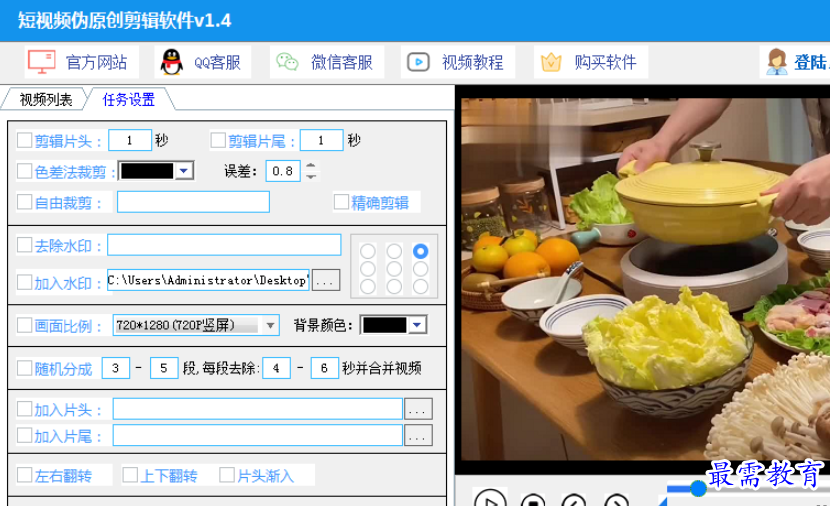Click the 登陆 user avatar icon

(x=777, y=62)
